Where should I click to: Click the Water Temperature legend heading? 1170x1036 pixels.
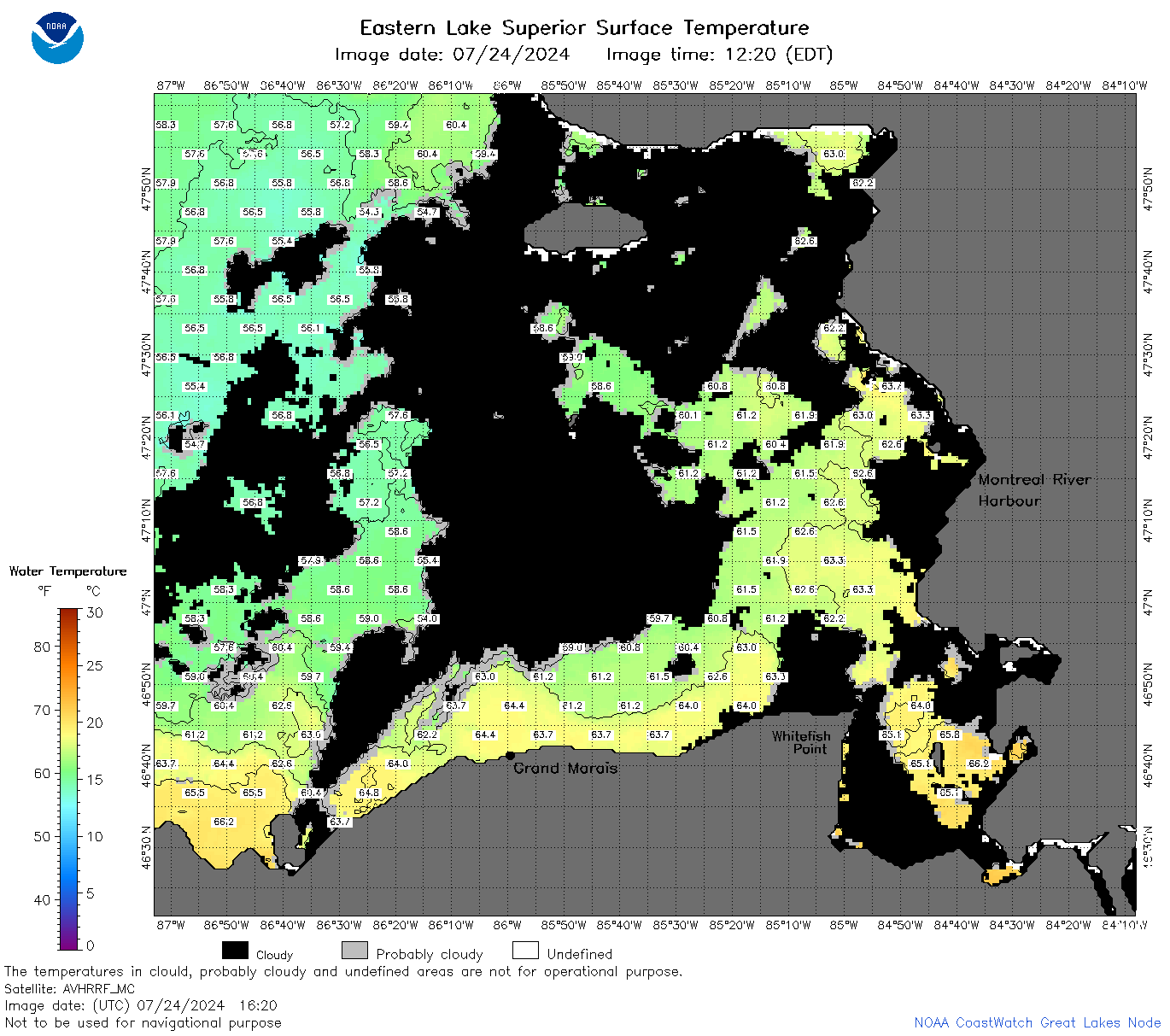[x=67, y=571]
